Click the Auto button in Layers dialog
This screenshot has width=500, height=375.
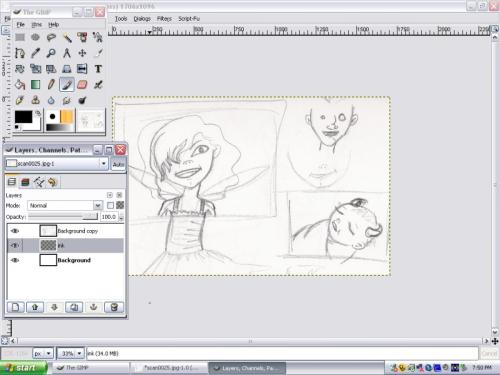click(x=118, y=164)
